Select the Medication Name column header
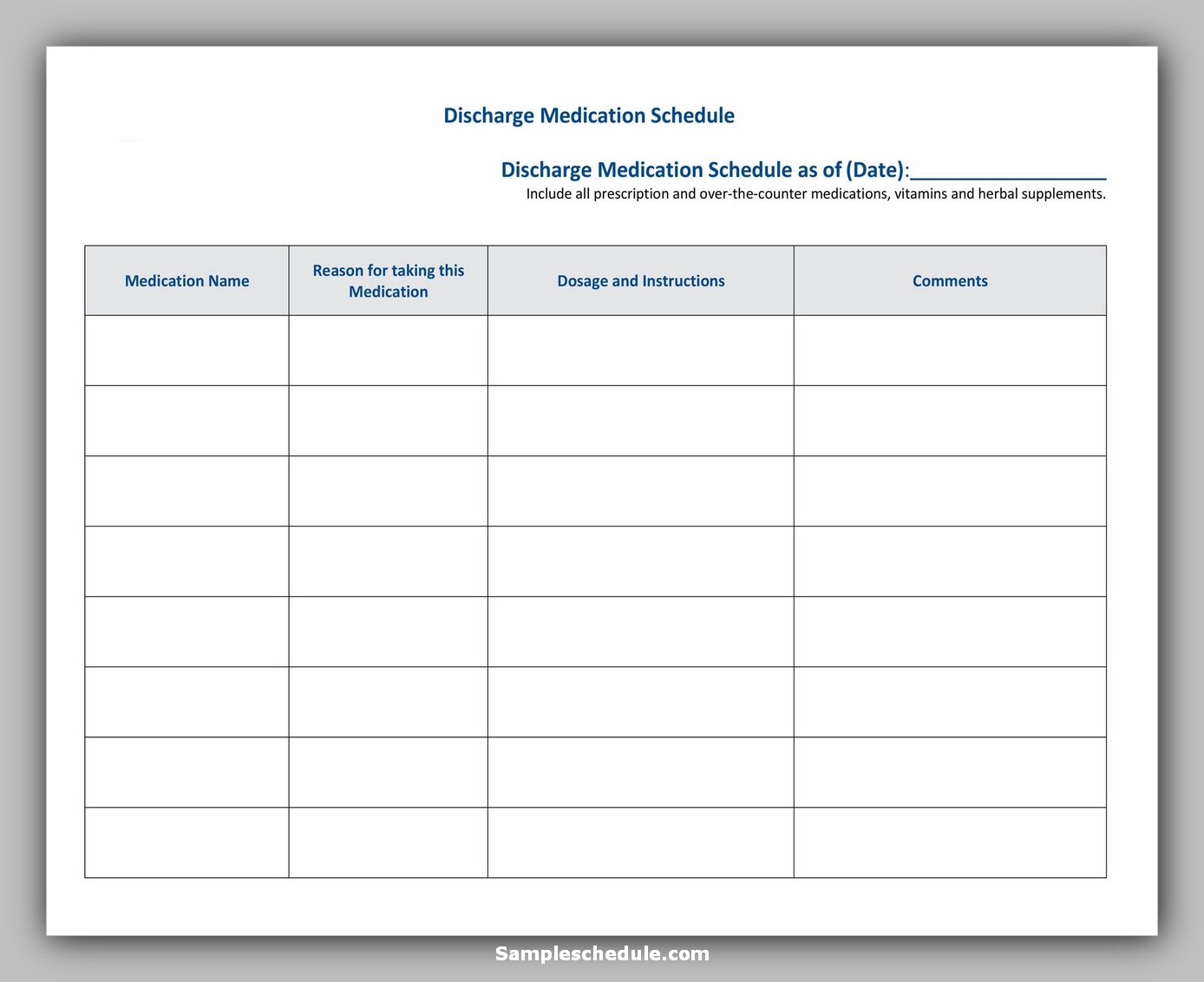The width and height of the screenshot is (1204, 982). [x=186, y=281]
